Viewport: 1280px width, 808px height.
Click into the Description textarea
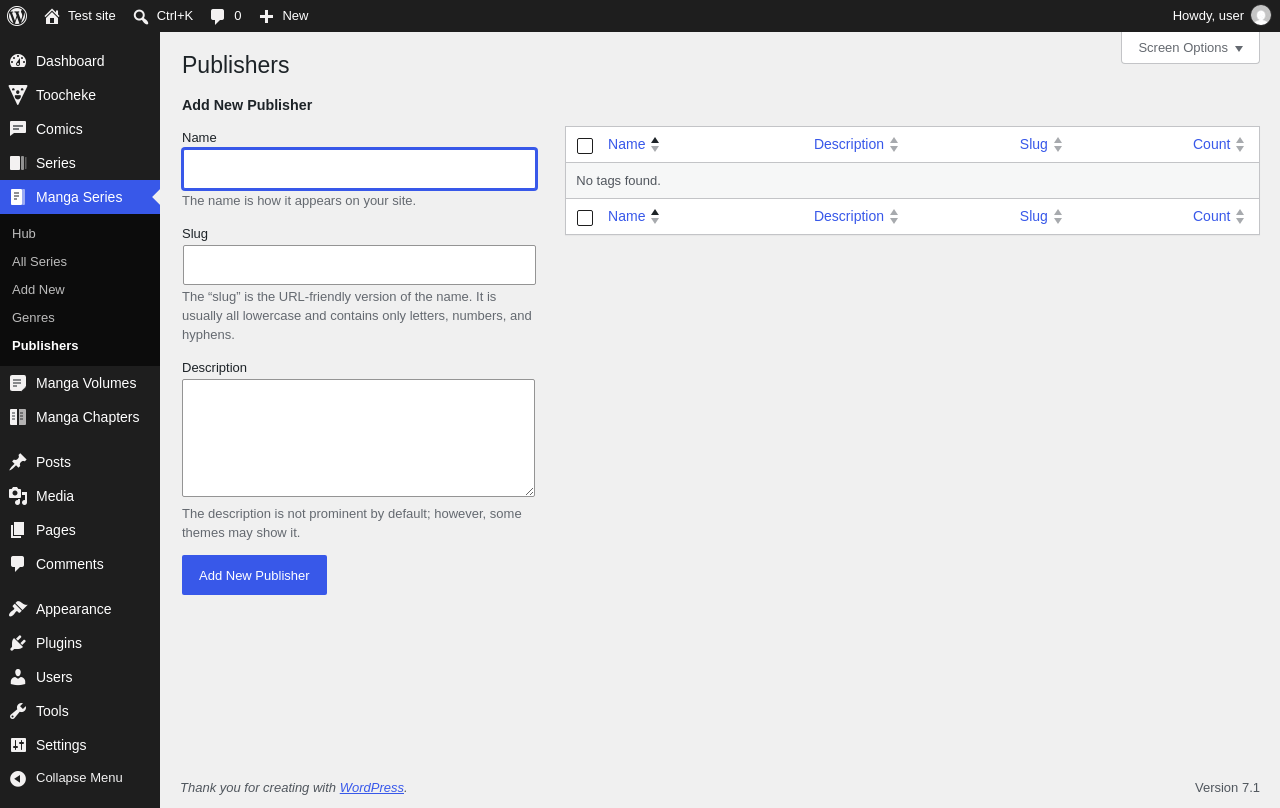358,438
